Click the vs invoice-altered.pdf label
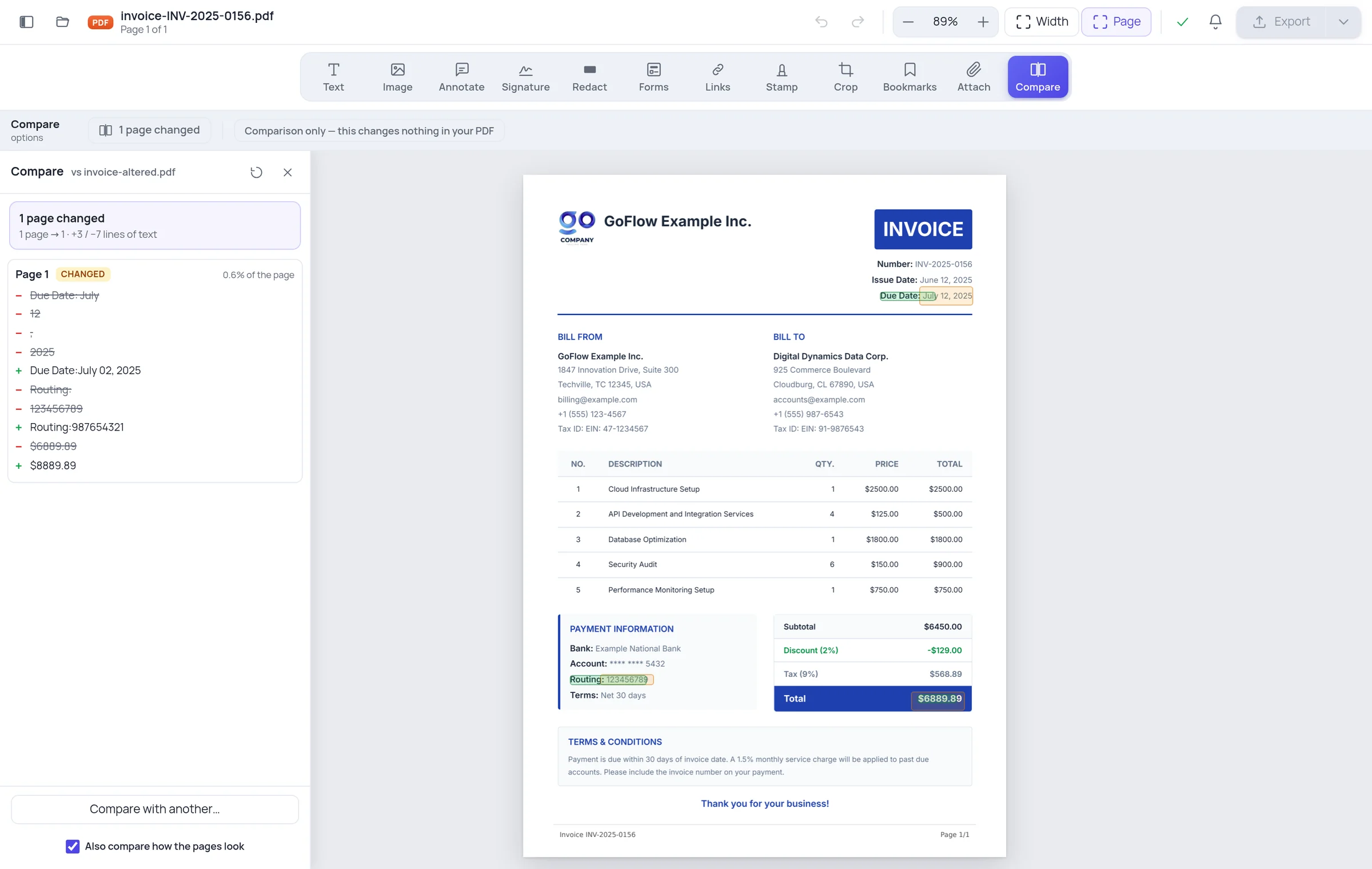The image size is (1372, 869). coord(123,172)
